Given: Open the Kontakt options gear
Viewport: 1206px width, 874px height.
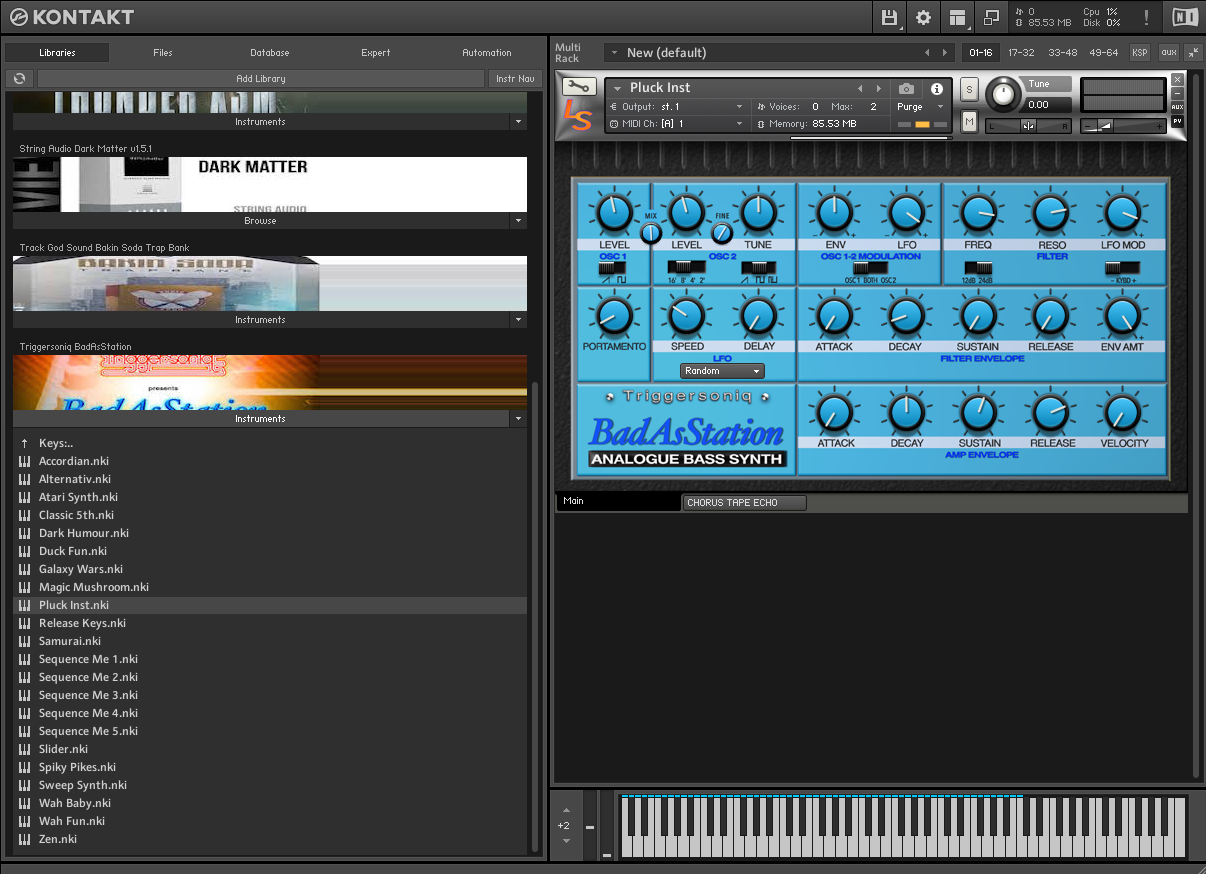Looking at the screenshot, I should tap(923, 17).
